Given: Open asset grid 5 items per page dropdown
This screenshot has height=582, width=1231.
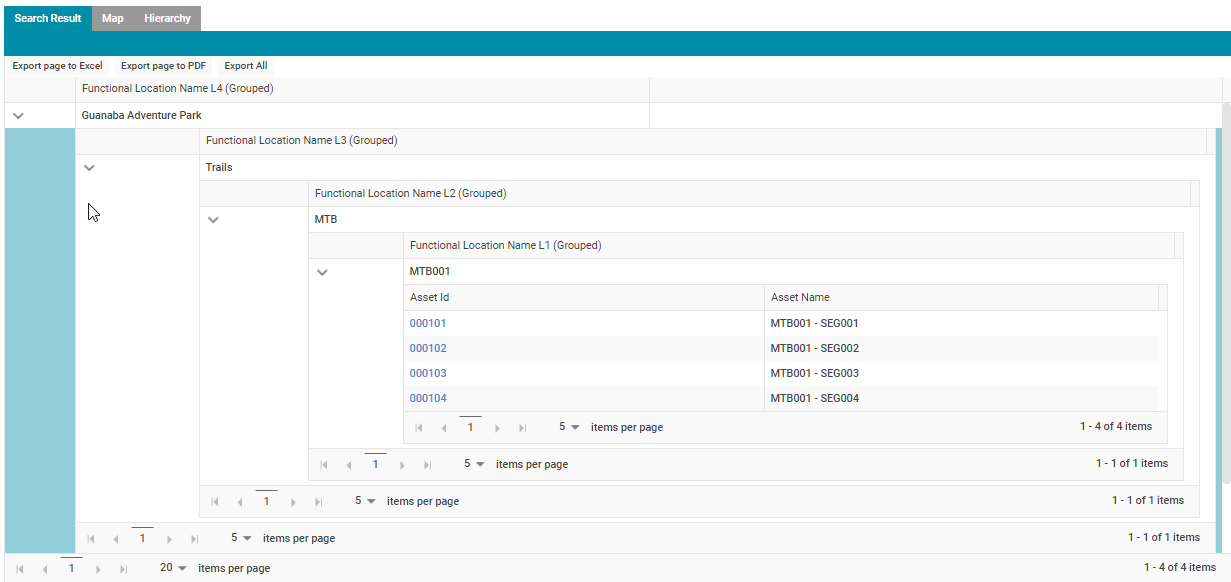Looking at the screenshot, I should (568, 427).
